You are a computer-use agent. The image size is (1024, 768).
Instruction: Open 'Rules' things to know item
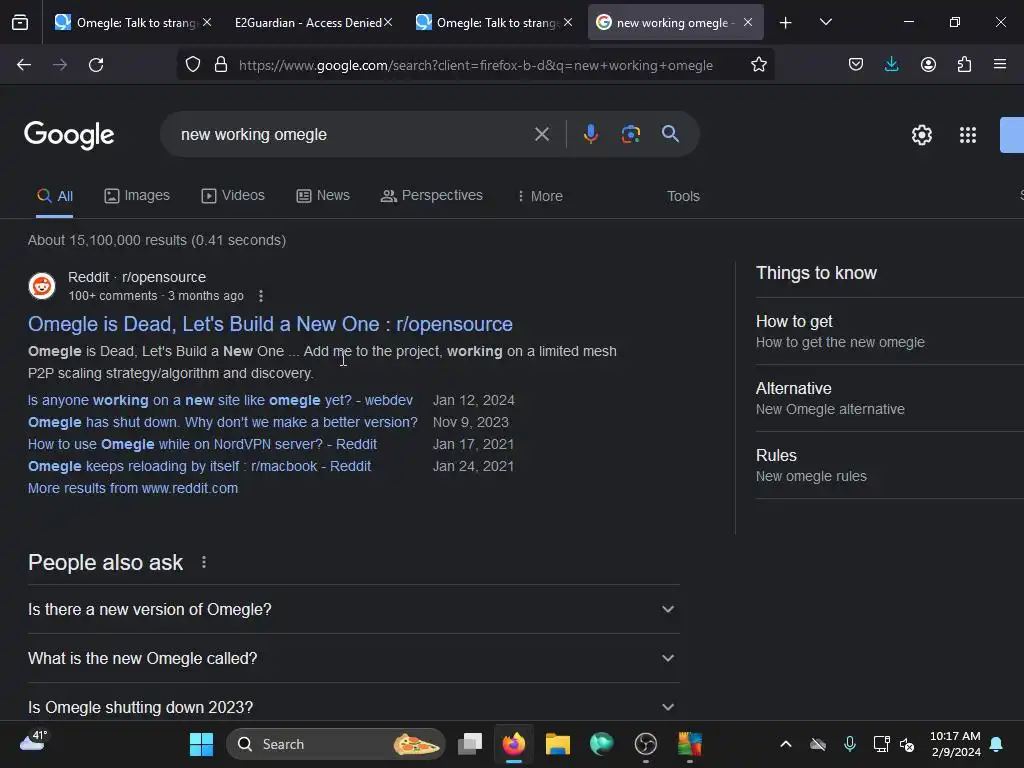coord(889,465)
